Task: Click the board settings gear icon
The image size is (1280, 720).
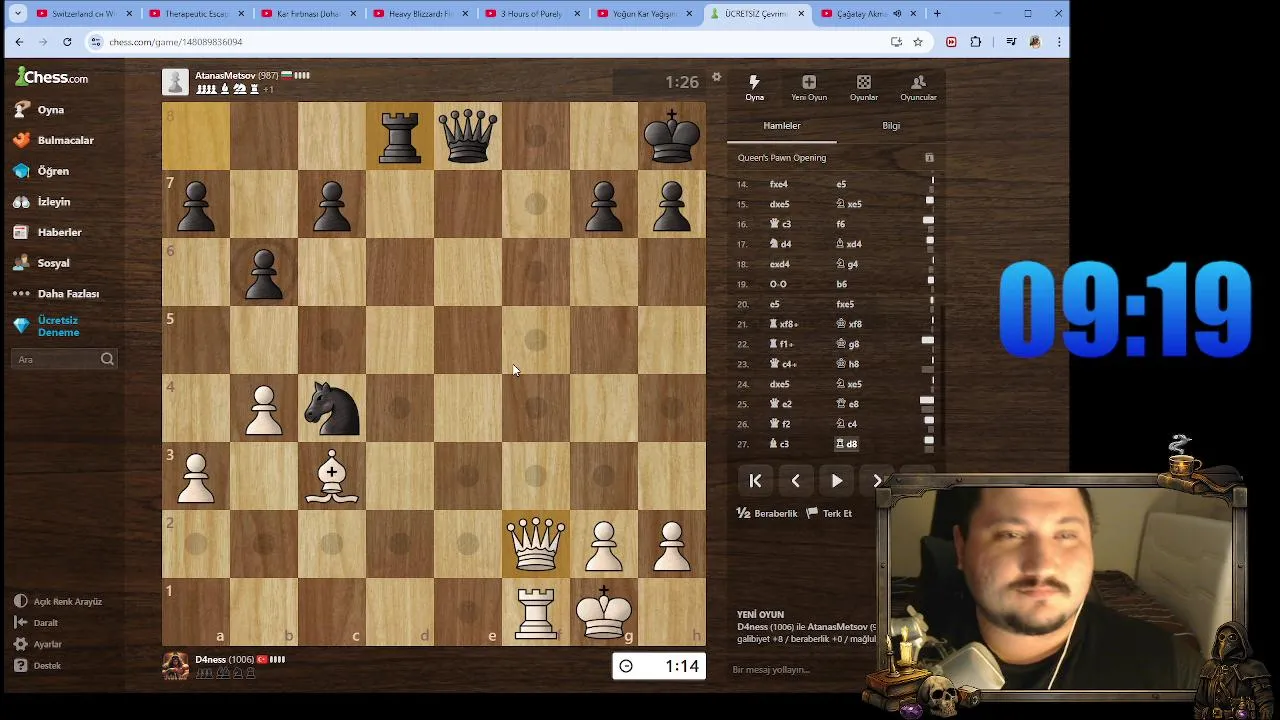Action: [716, 78]
